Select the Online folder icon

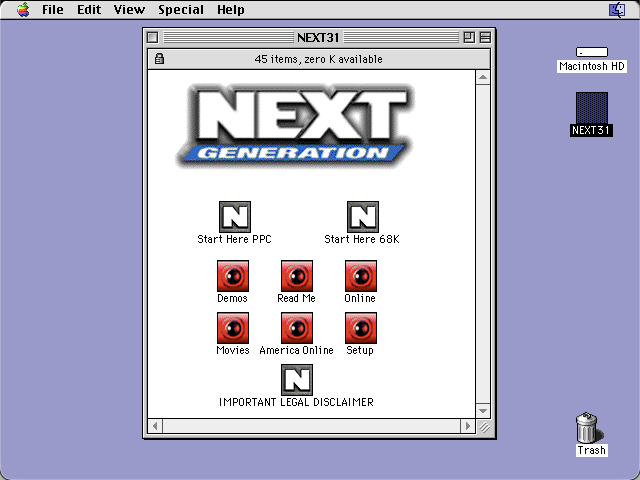(361, 276)
